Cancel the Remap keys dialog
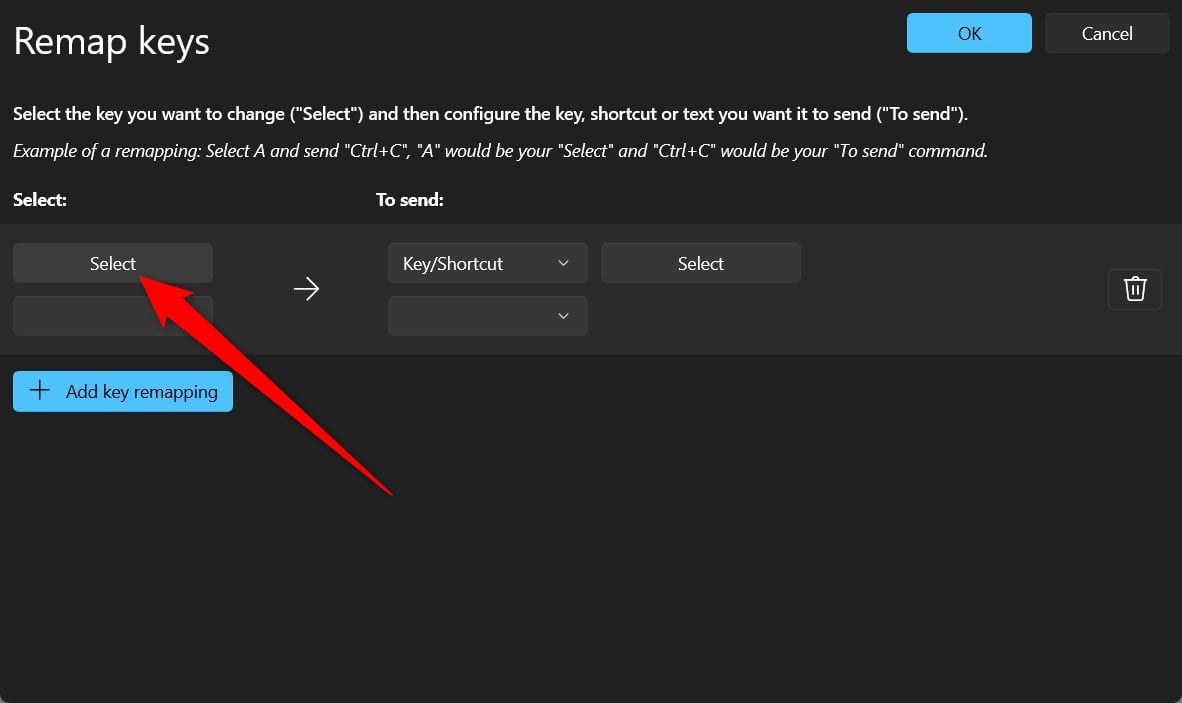 click(x=1107, y=33)
